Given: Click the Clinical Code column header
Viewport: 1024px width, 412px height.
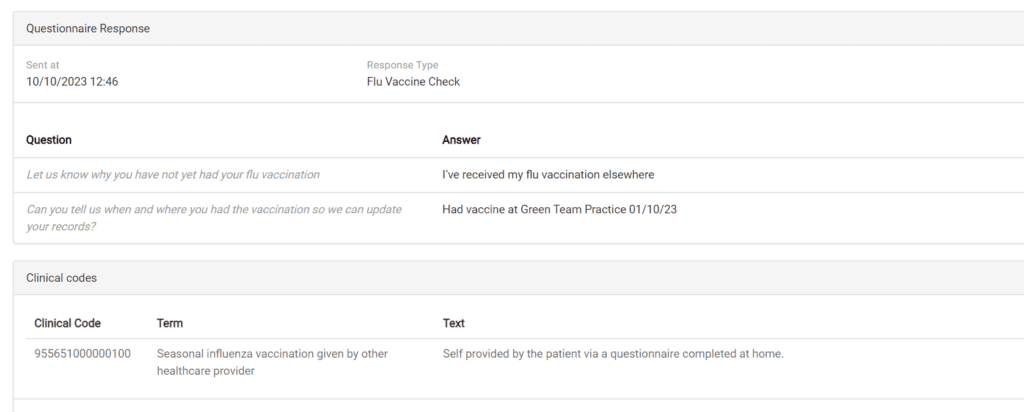Looking at the screenshot, I should tap(67, 323).
